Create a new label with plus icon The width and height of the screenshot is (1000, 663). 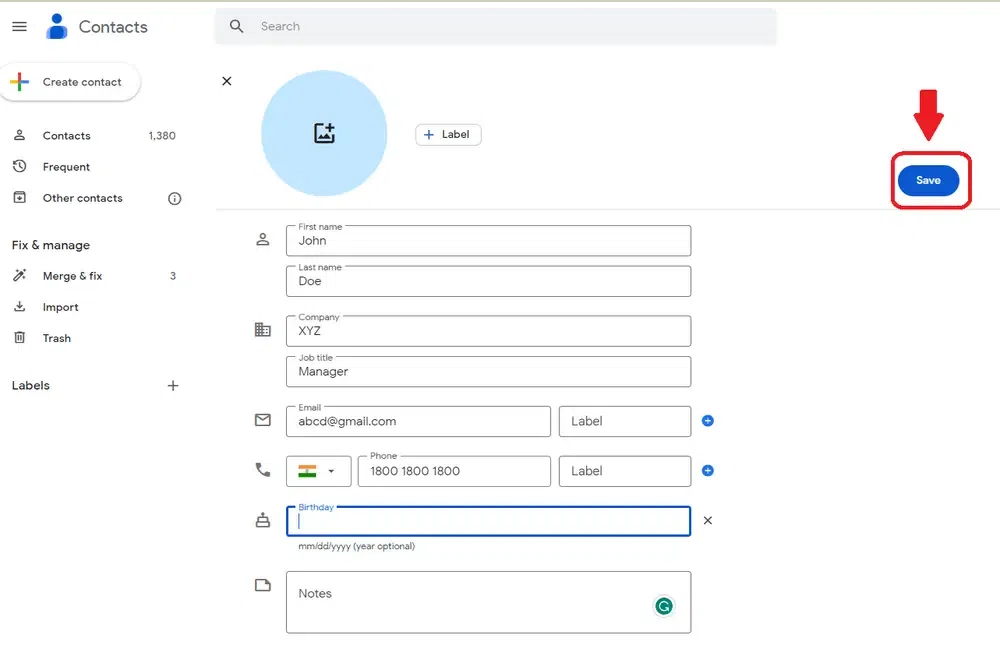tap(173, 385)
